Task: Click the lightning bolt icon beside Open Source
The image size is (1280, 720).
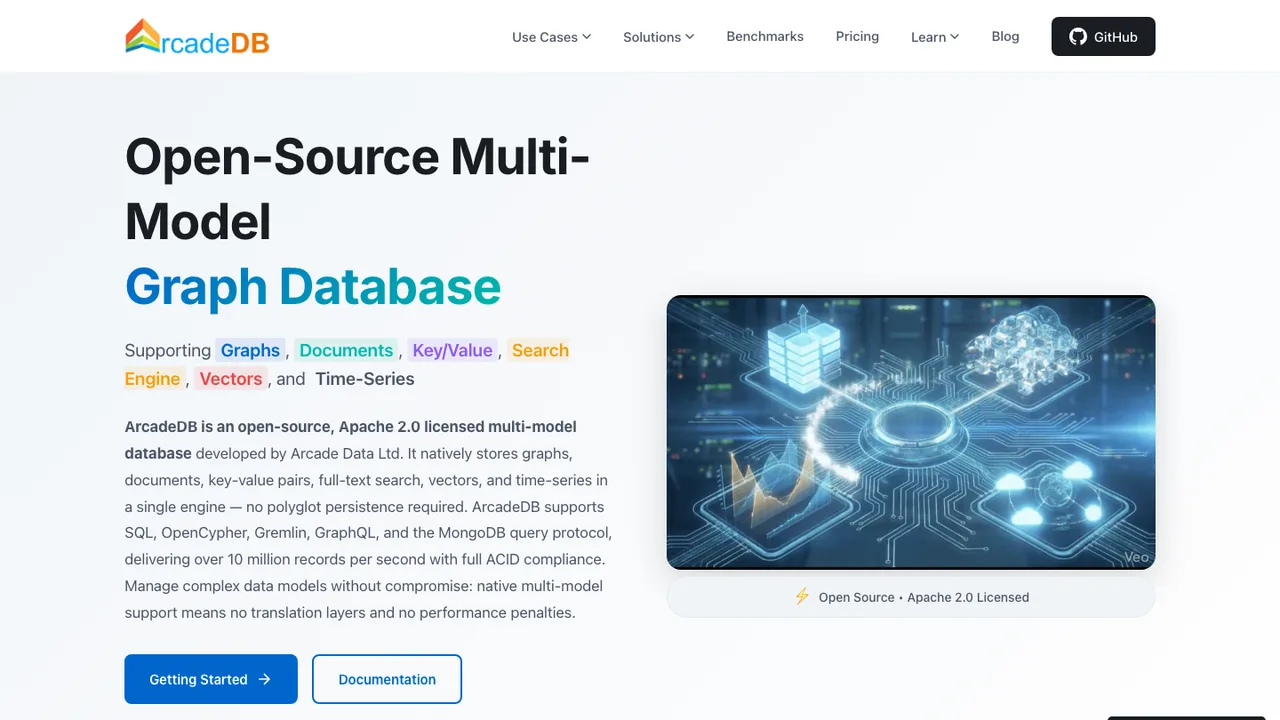Action: [x=802, y=596]
